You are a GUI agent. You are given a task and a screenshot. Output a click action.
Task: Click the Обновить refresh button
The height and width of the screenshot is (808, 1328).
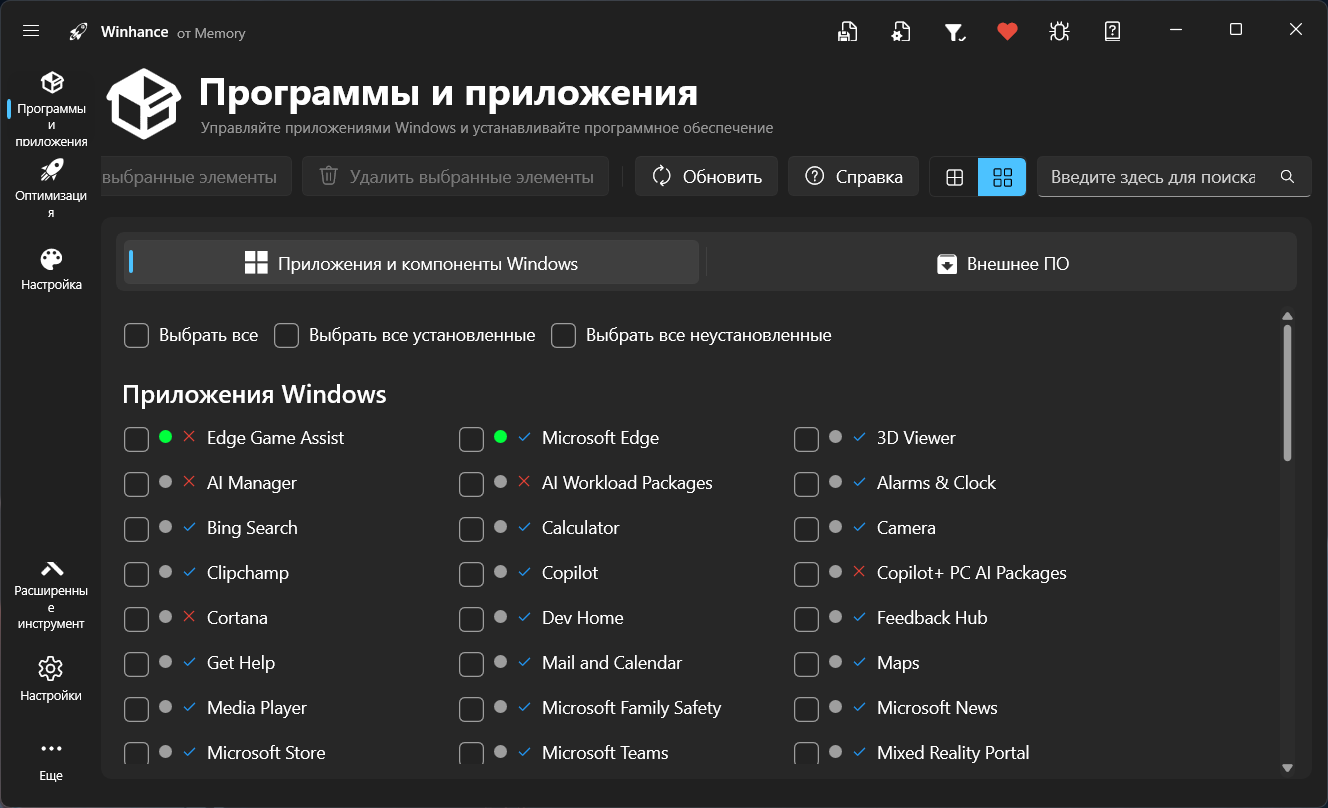706,177
